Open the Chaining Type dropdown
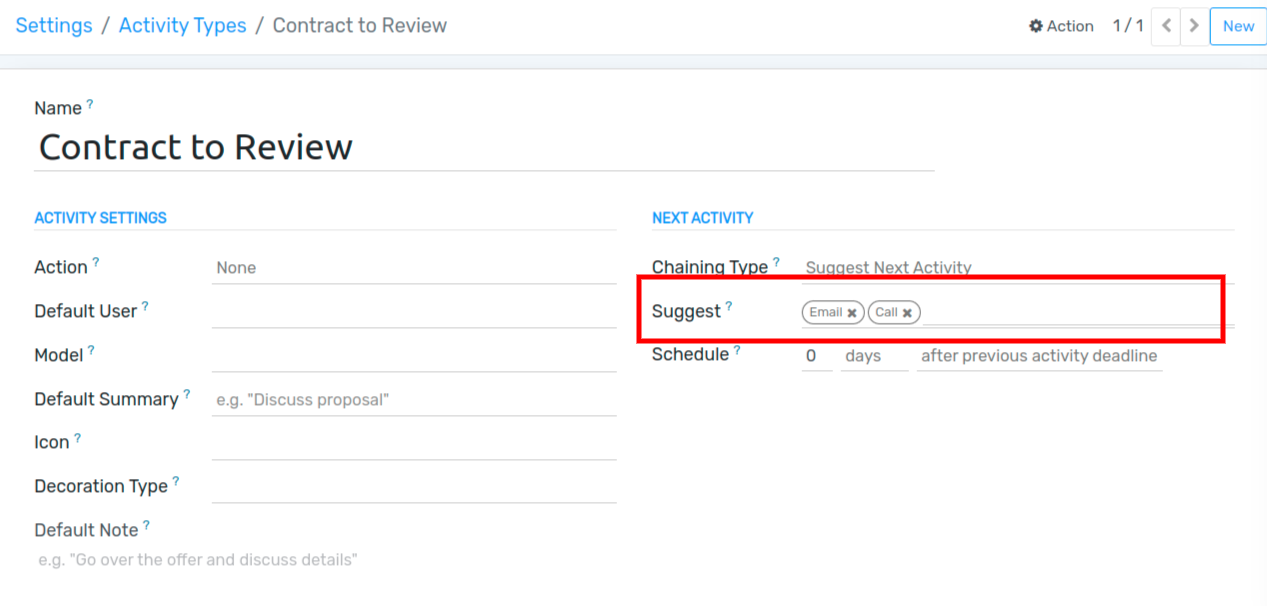Viewport: 1267px width, 606px height. pyautogui.click(x=1017, y=268)
